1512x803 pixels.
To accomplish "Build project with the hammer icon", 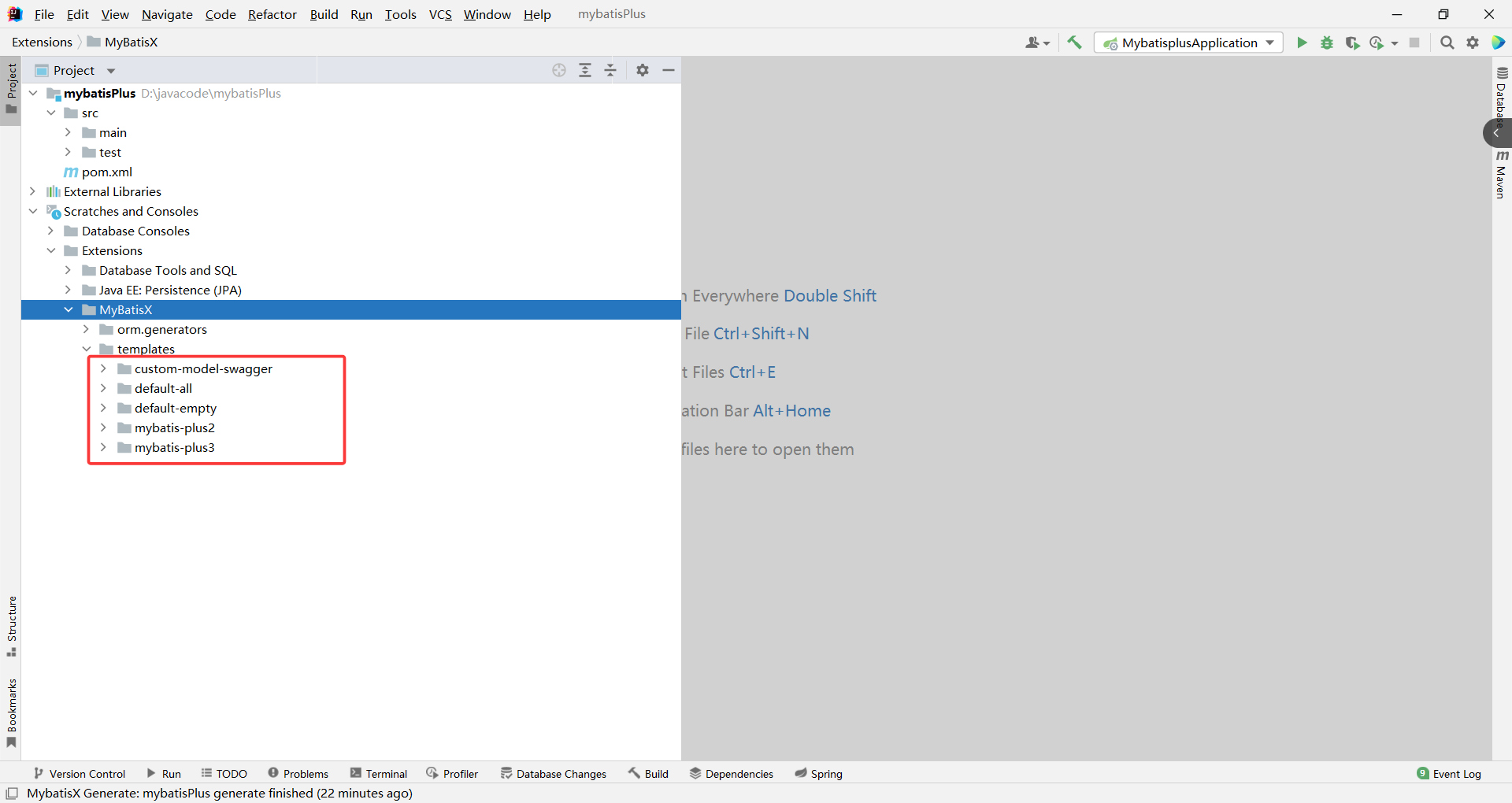I will (1075, 43).
